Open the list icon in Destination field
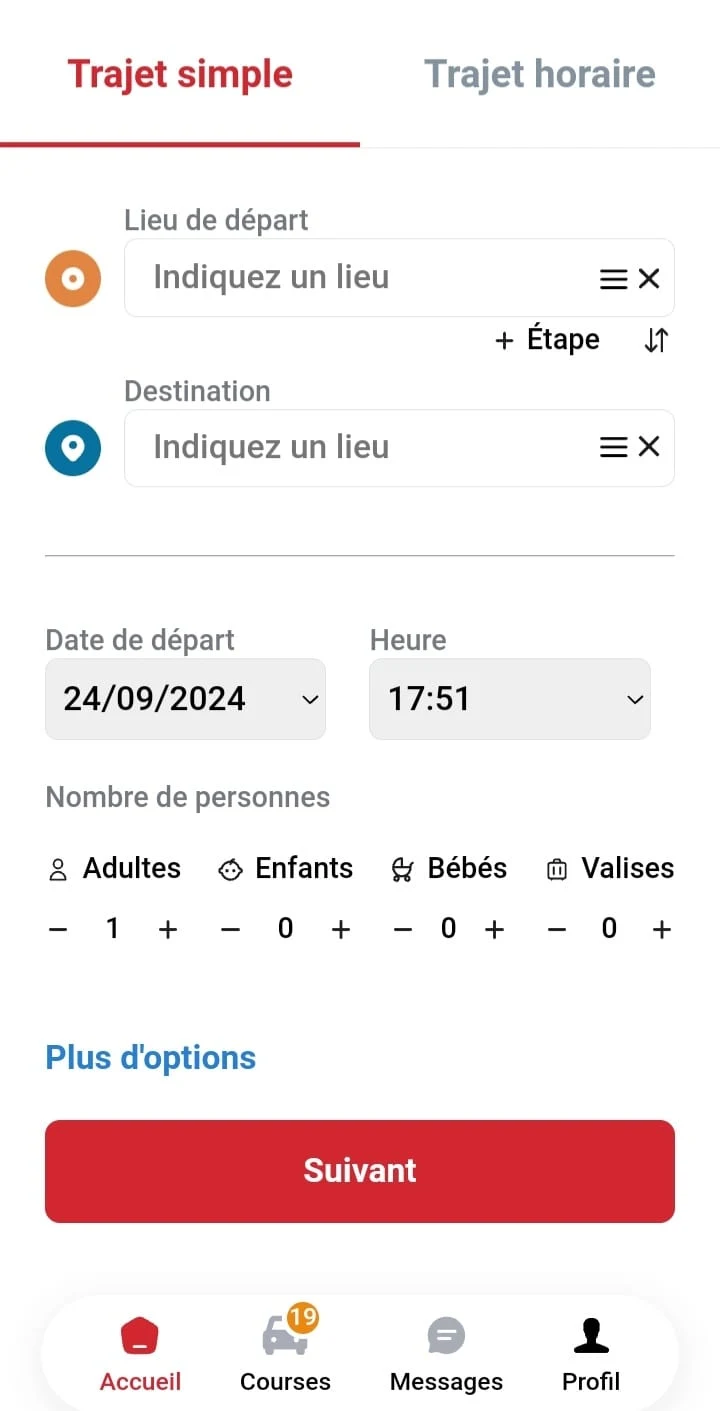 (x=614, y=447)
